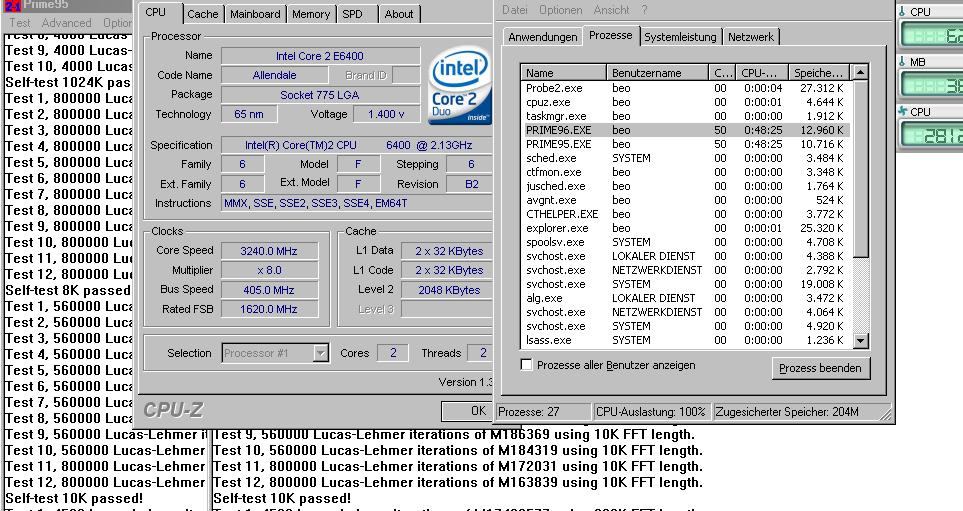The height and width of the screenshot is (511, 963).
Task: Click the process list scroll down arrow
Action: click(860, 340)
